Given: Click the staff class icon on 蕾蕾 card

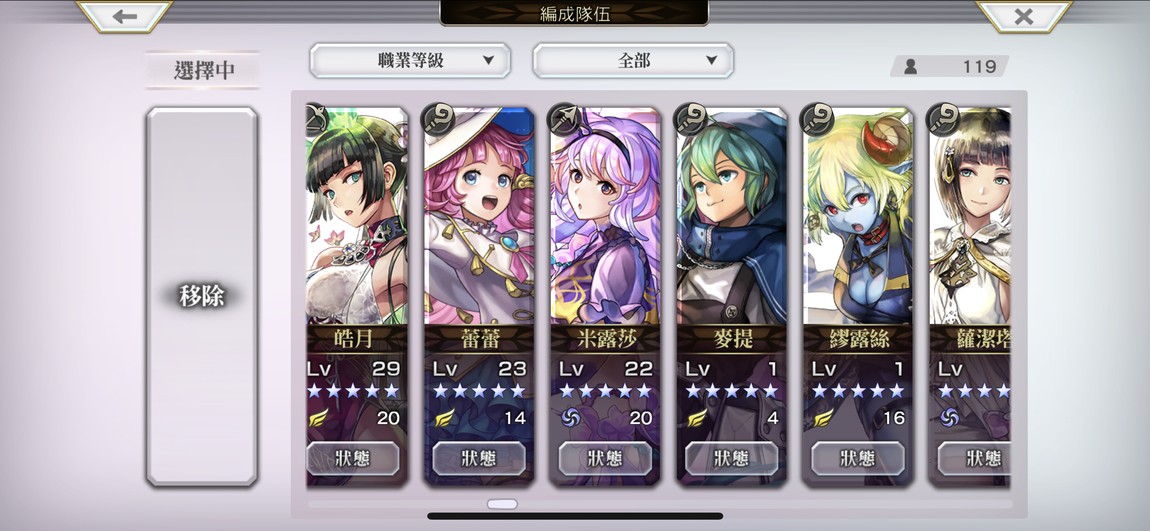Looking at the screenshot, I should (x=438, y=118).
